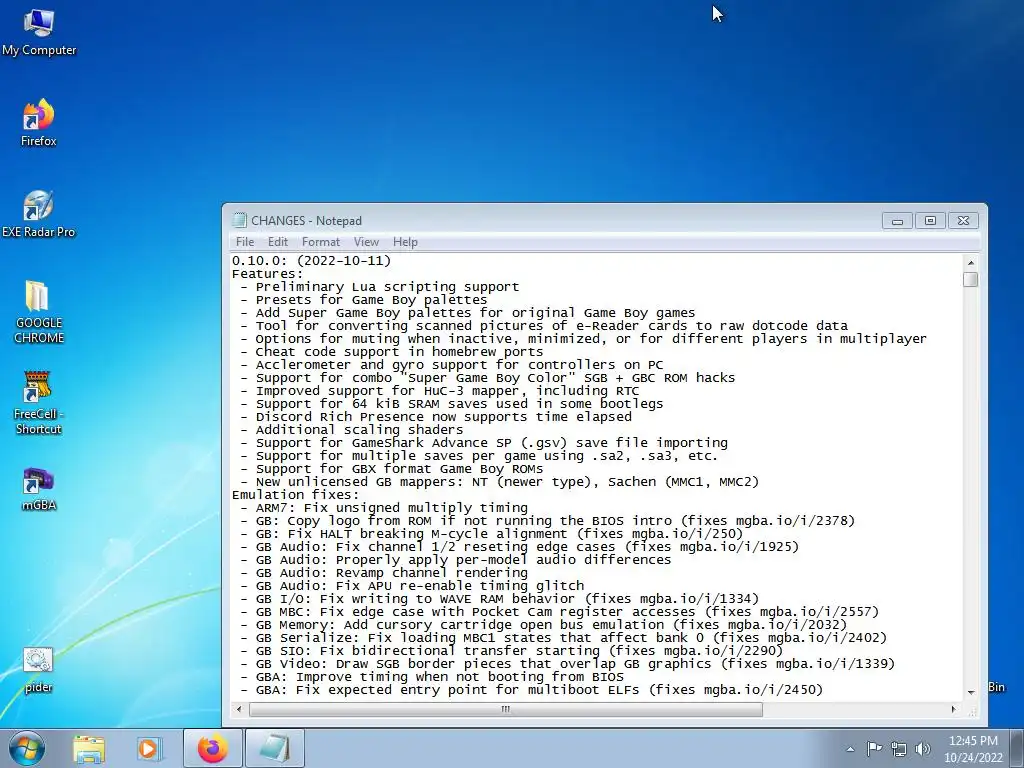This screenshot has height=768, width=1024.
Task: Open the Format menu in Notepad
Action: pyautogui.click(x=321, y=242)
